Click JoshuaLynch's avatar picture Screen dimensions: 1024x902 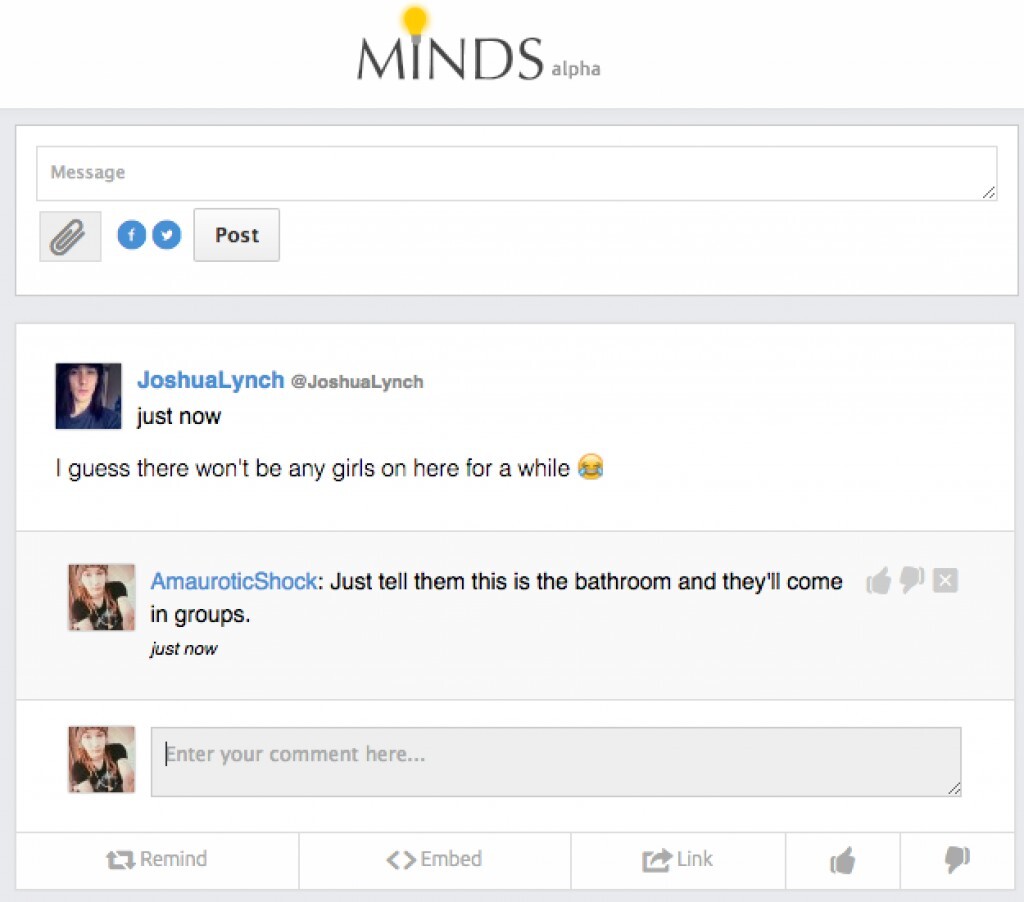(x=88, y=396)
